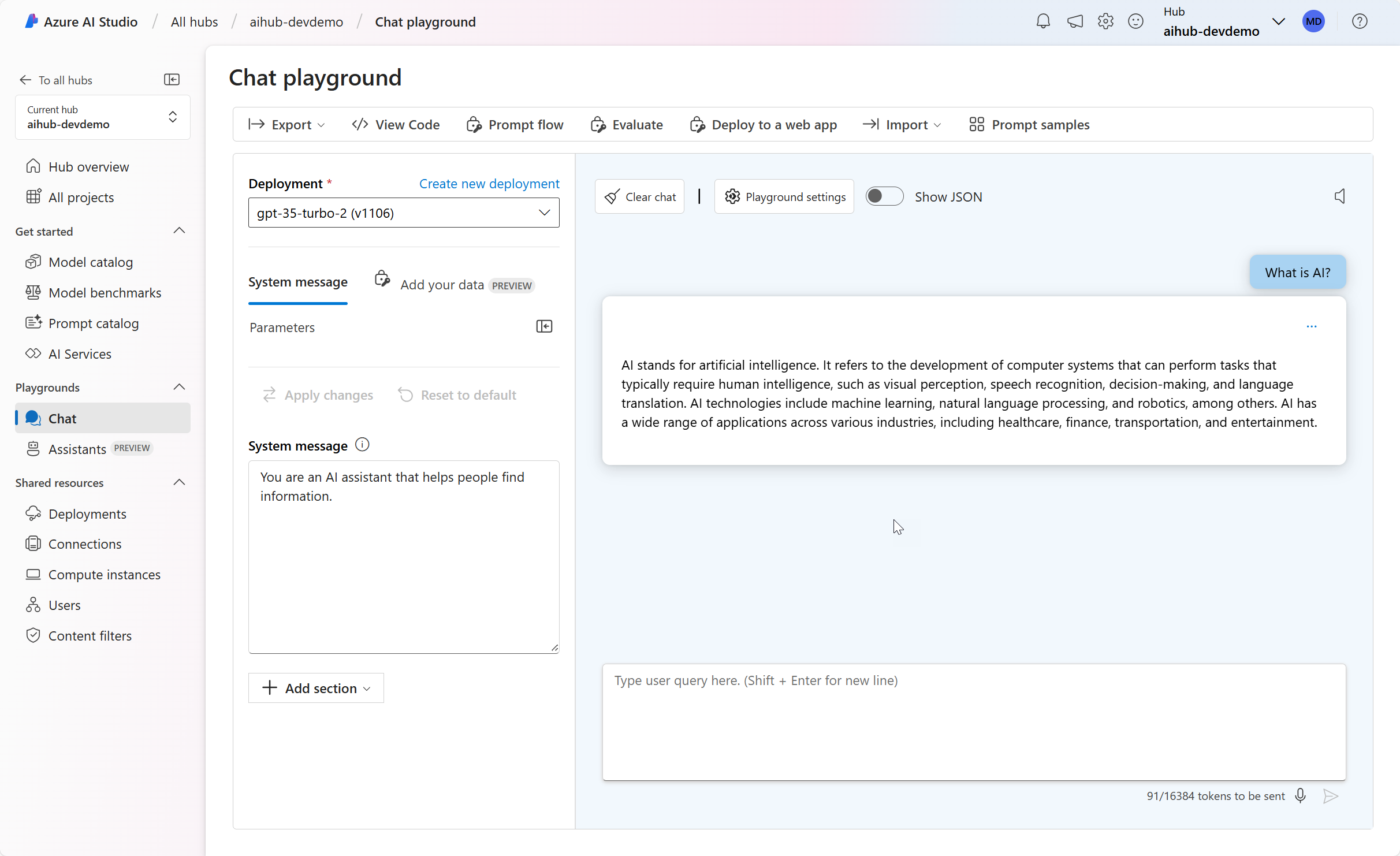Collapse the Playgrounds section
This screenshot has width=1400, height=856.
pos(179,387)
